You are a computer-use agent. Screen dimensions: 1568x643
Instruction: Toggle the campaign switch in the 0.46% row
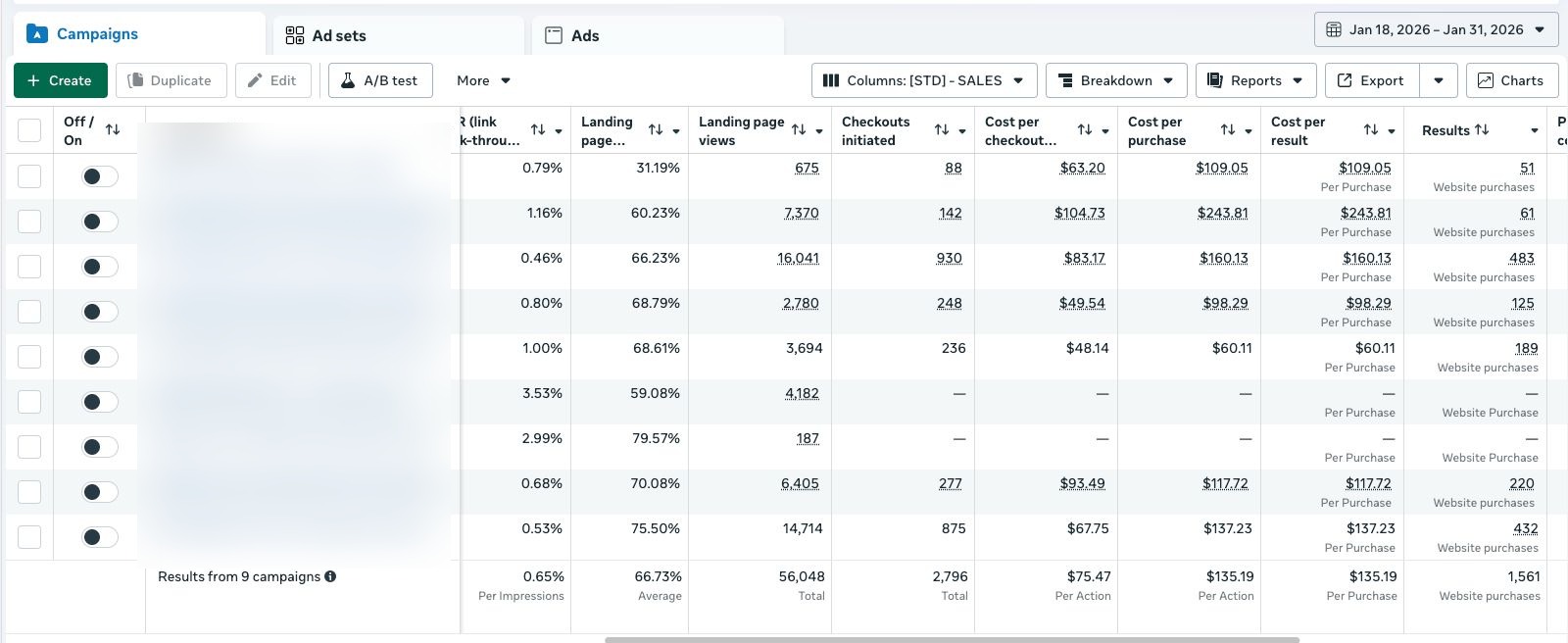tap(99, 267)
